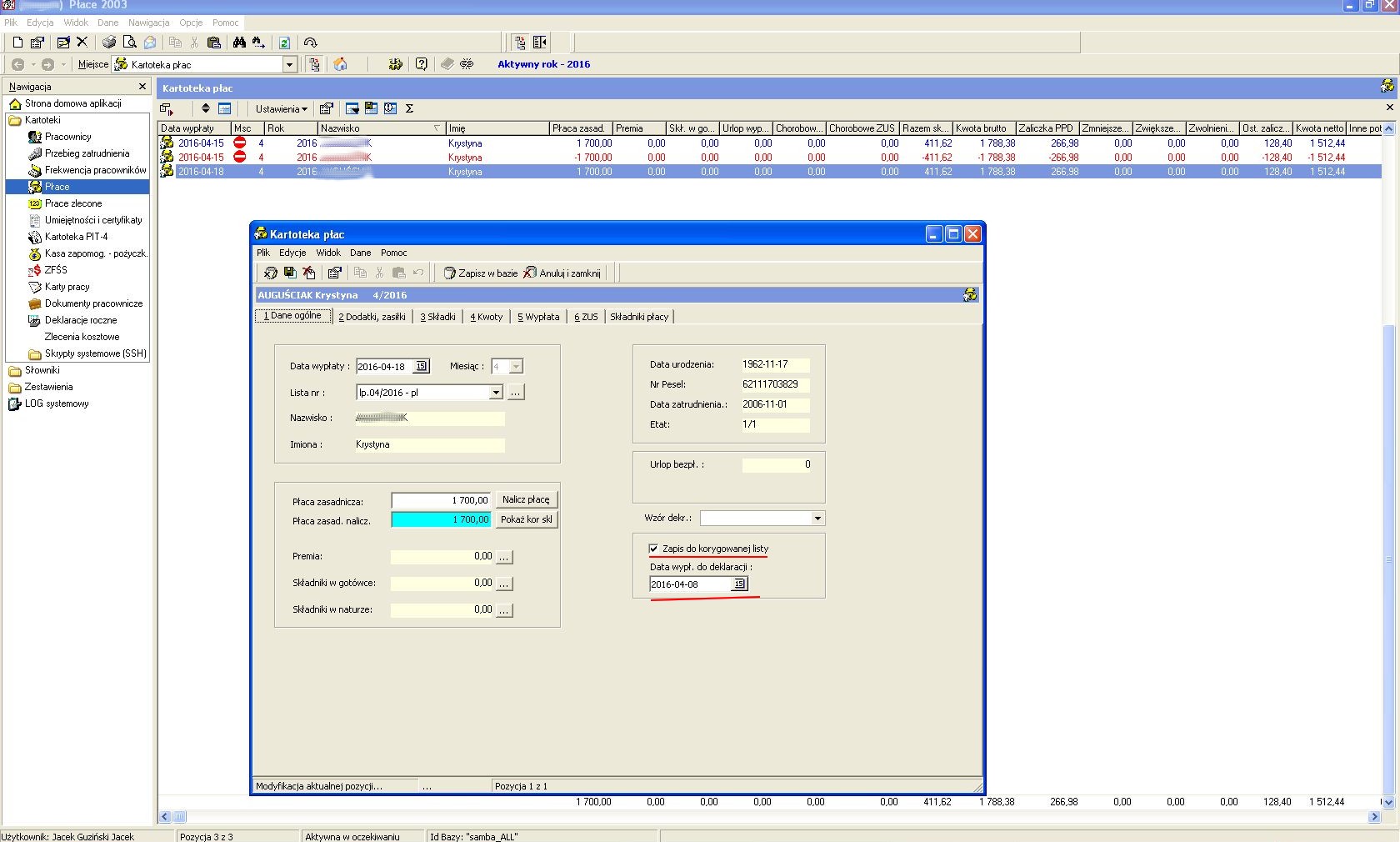The image size is (1400, 842).
Task: Open the Wzór dekr. dropdown
Action: [x=817, y=519]
